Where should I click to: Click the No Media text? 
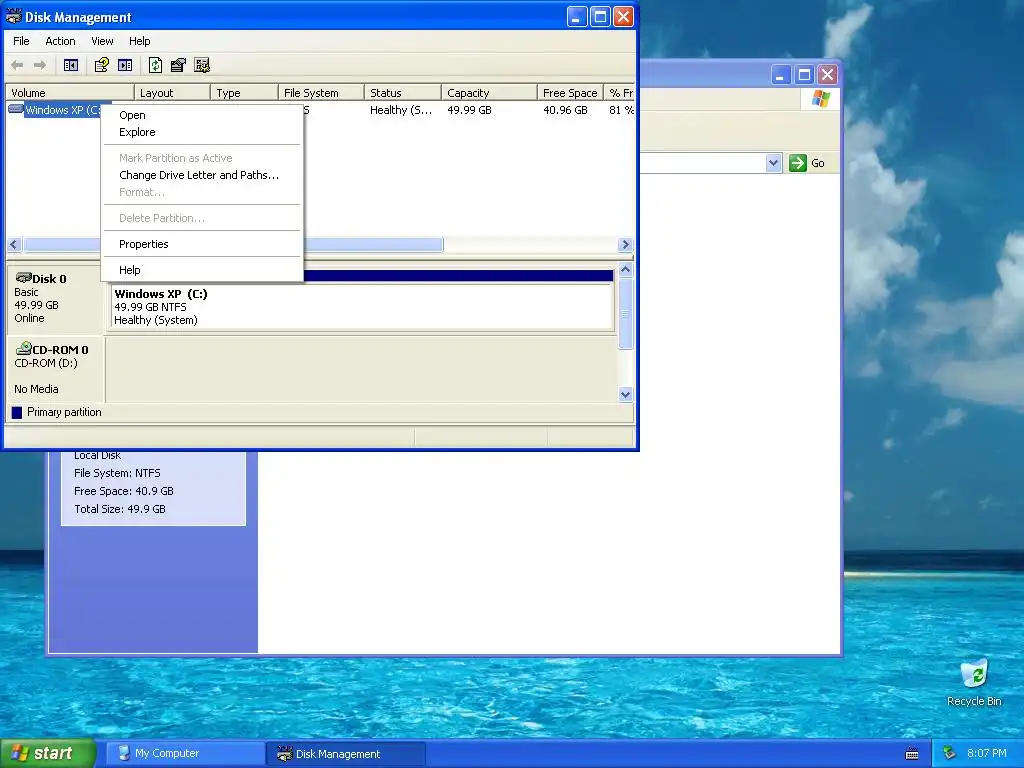click(36, 389)
